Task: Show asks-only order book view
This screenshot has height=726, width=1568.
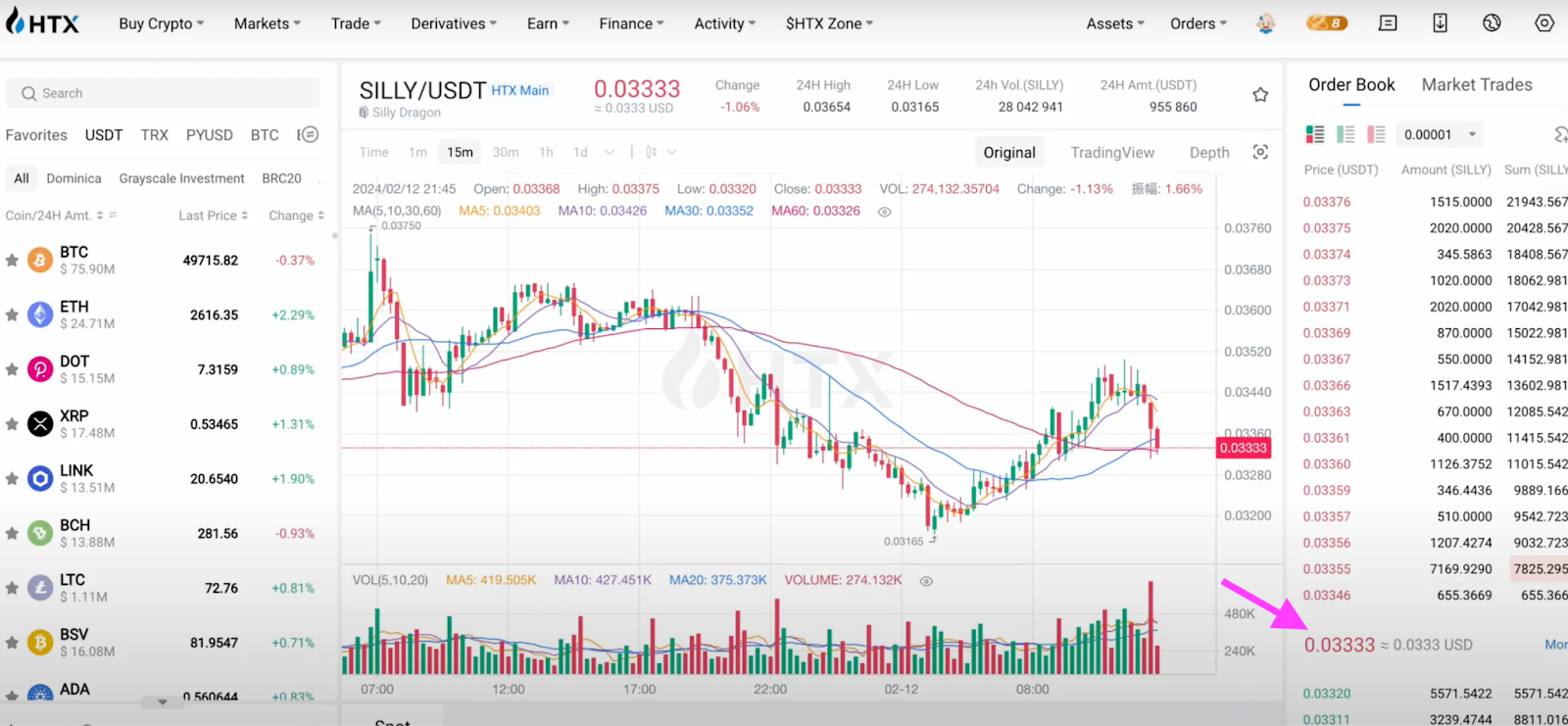Action: click(x=1376, y=134)
